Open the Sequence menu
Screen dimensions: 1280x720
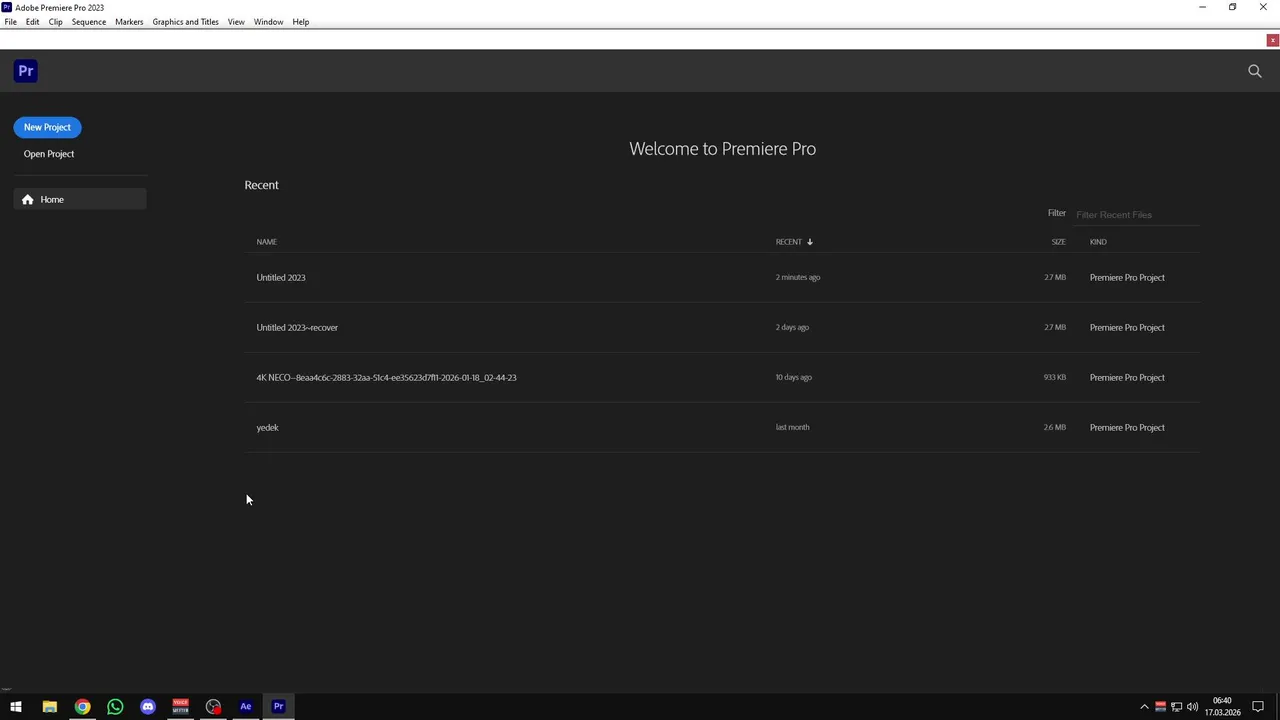(89, 22)
